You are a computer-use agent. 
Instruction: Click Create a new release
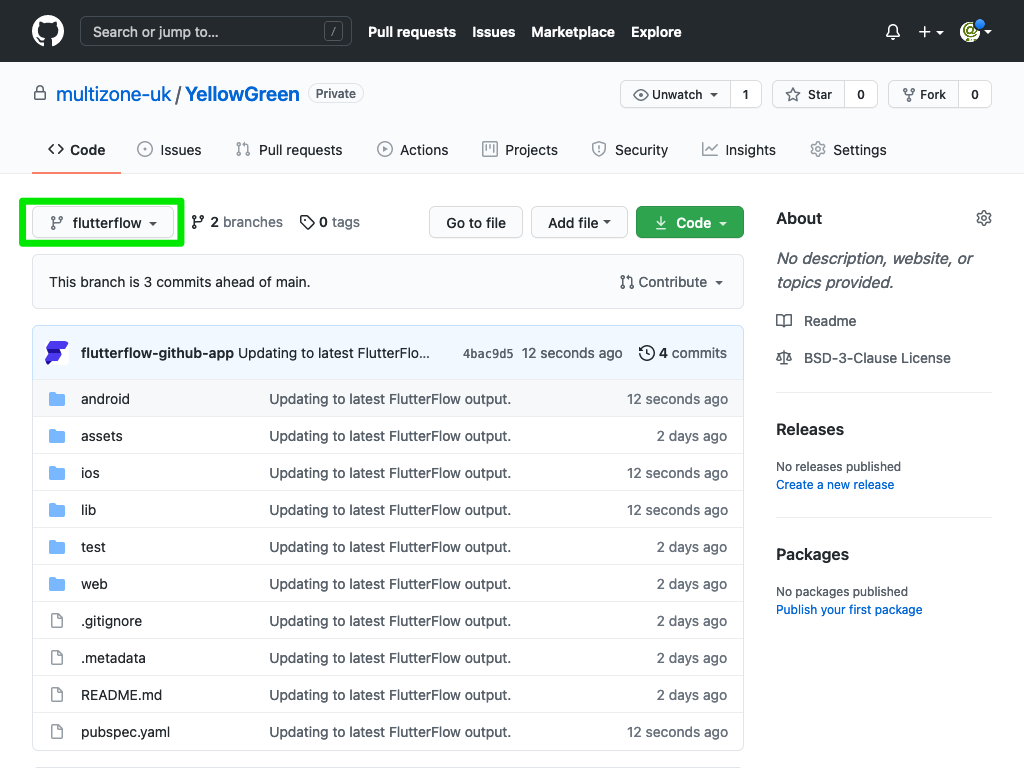835,485
